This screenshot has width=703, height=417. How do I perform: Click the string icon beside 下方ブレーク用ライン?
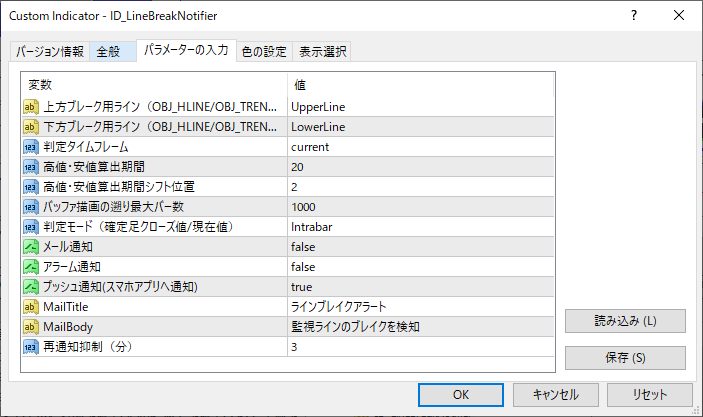click(x=31, y=126)
